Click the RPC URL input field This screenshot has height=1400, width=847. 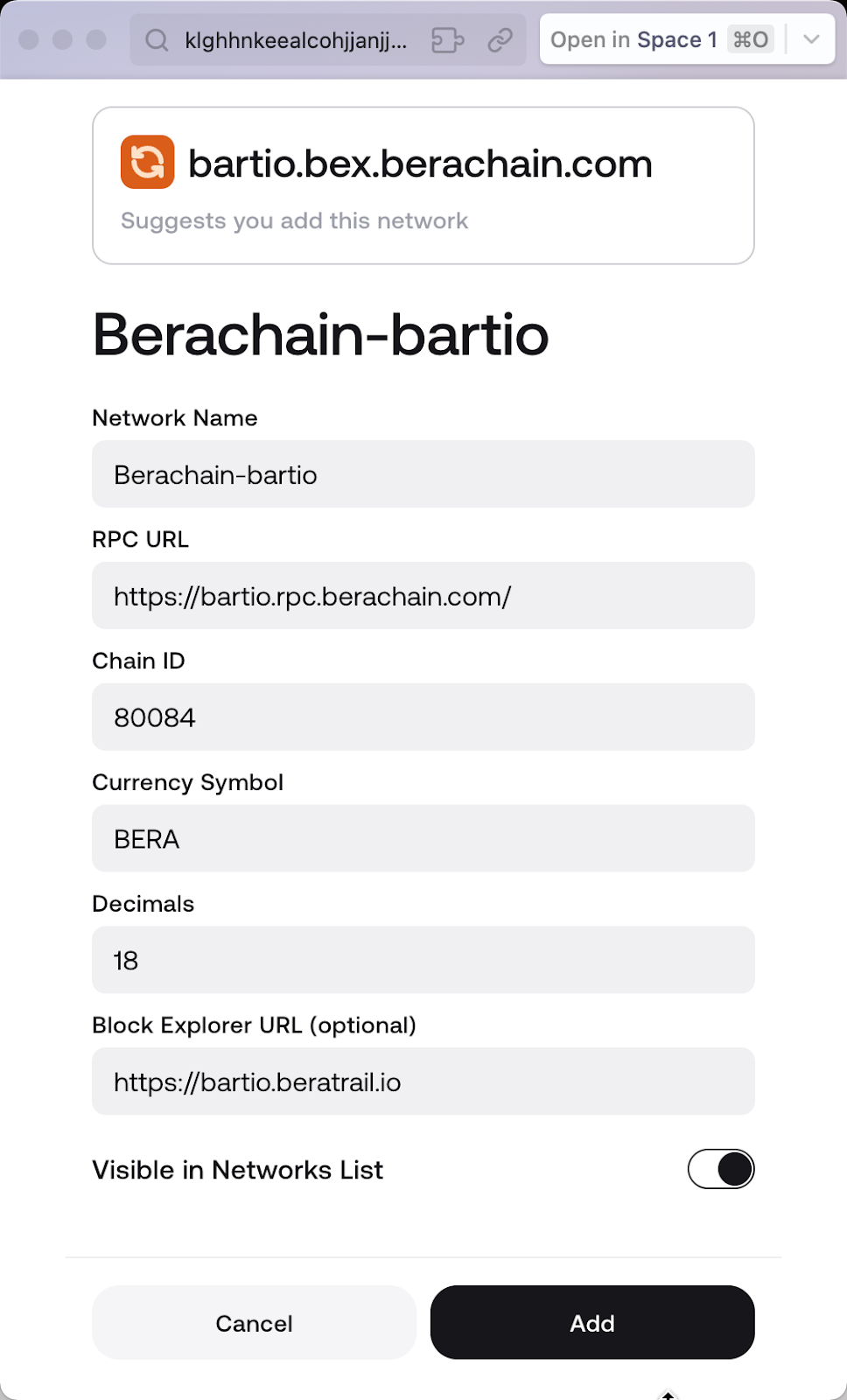[x=423, y=596]
